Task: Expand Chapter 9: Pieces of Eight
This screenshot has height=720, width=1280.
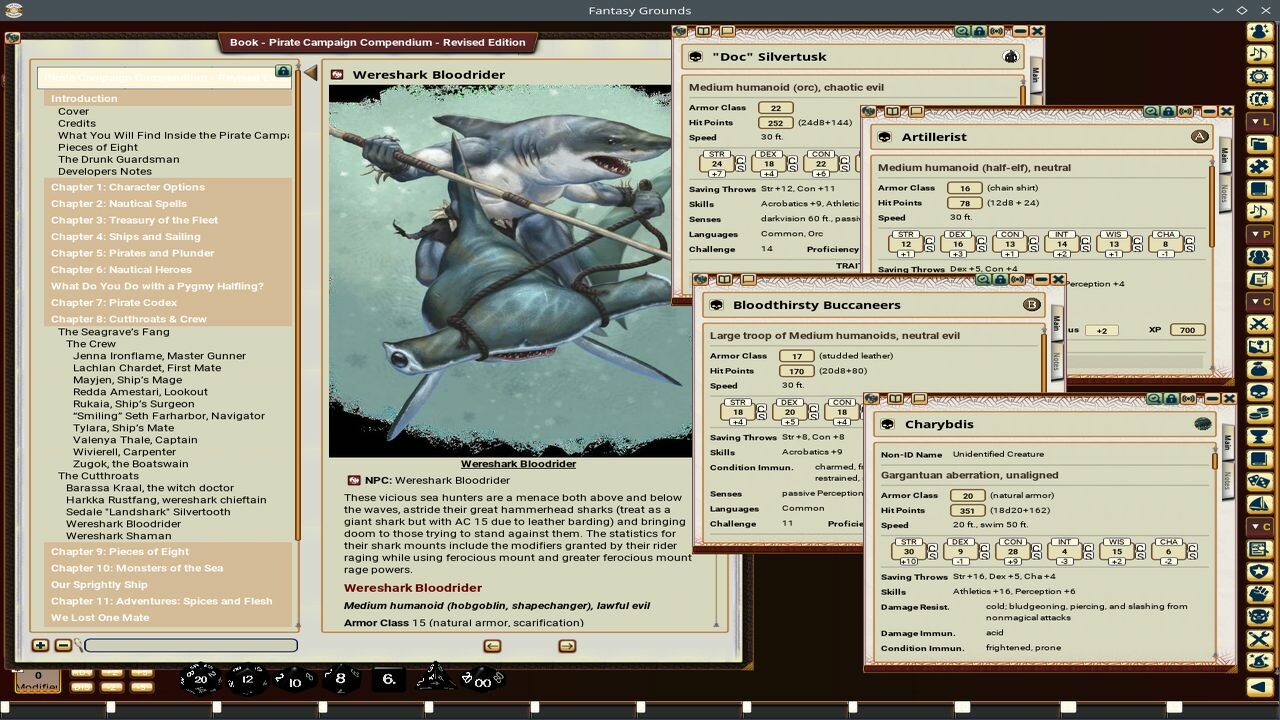Action: click(x=120, y=552)
